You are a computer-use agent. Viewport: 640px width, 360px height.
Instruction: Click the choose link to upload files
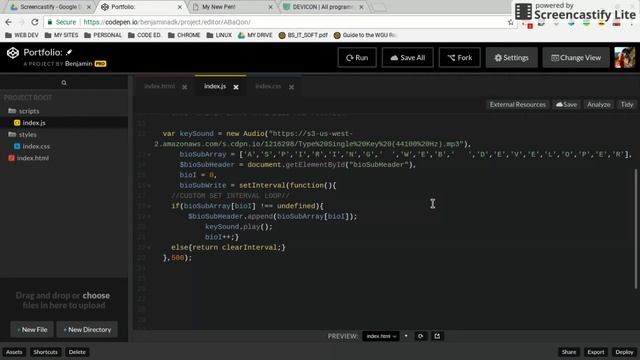[x=96, y=296]
